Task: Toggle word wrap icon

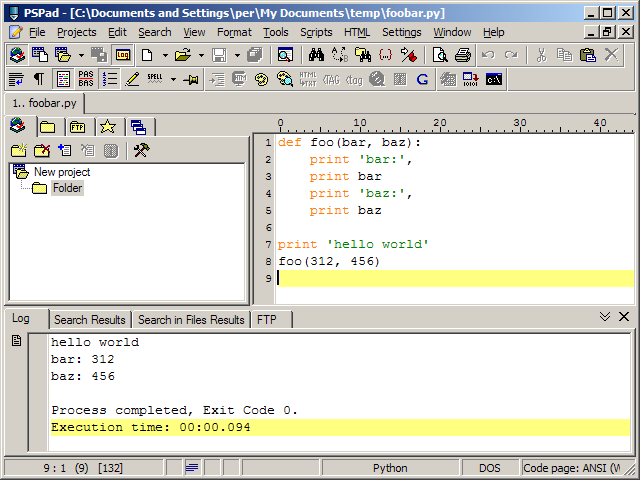Action: [16, 79]
